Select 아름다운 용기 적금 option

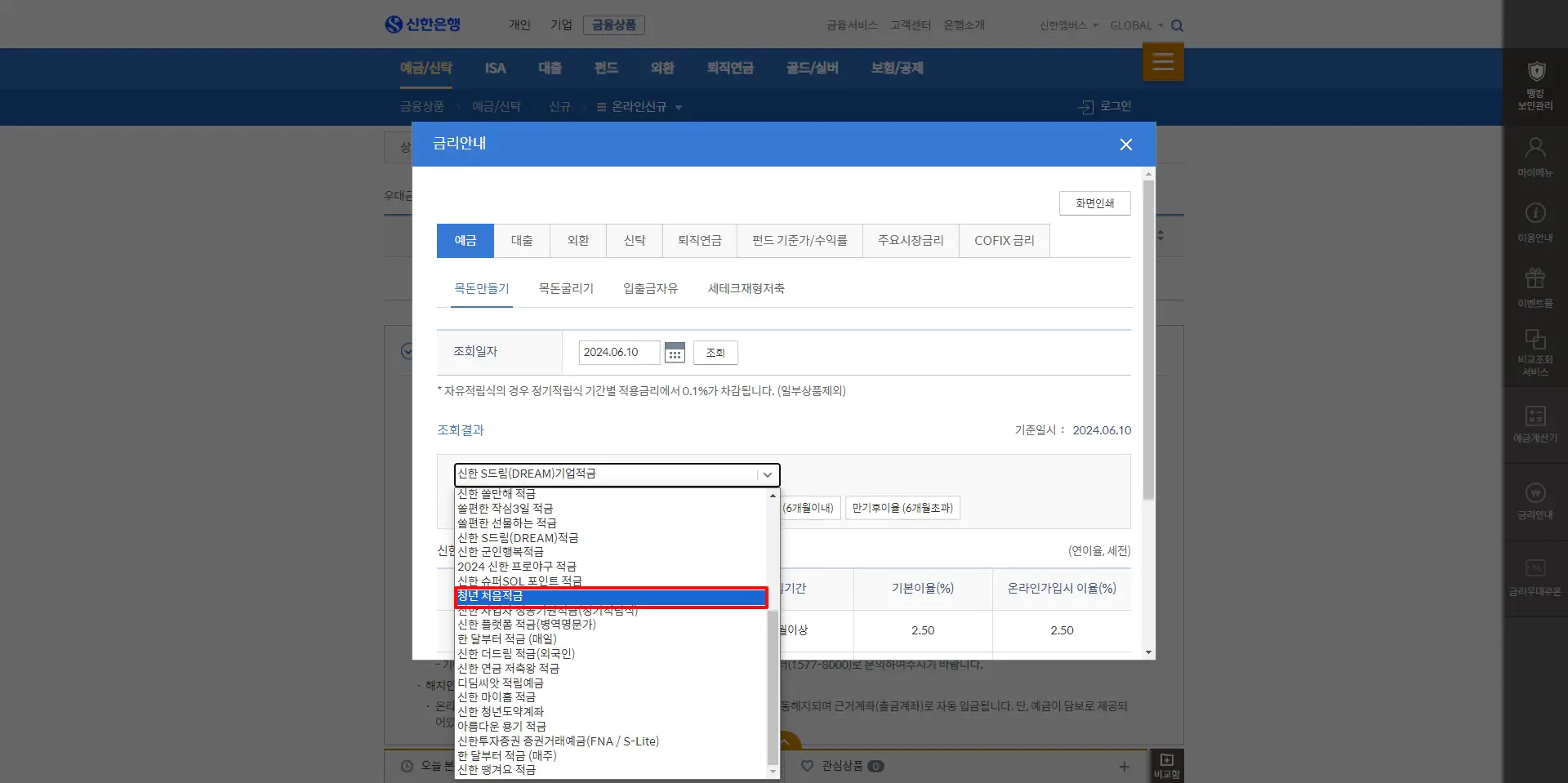611,727
